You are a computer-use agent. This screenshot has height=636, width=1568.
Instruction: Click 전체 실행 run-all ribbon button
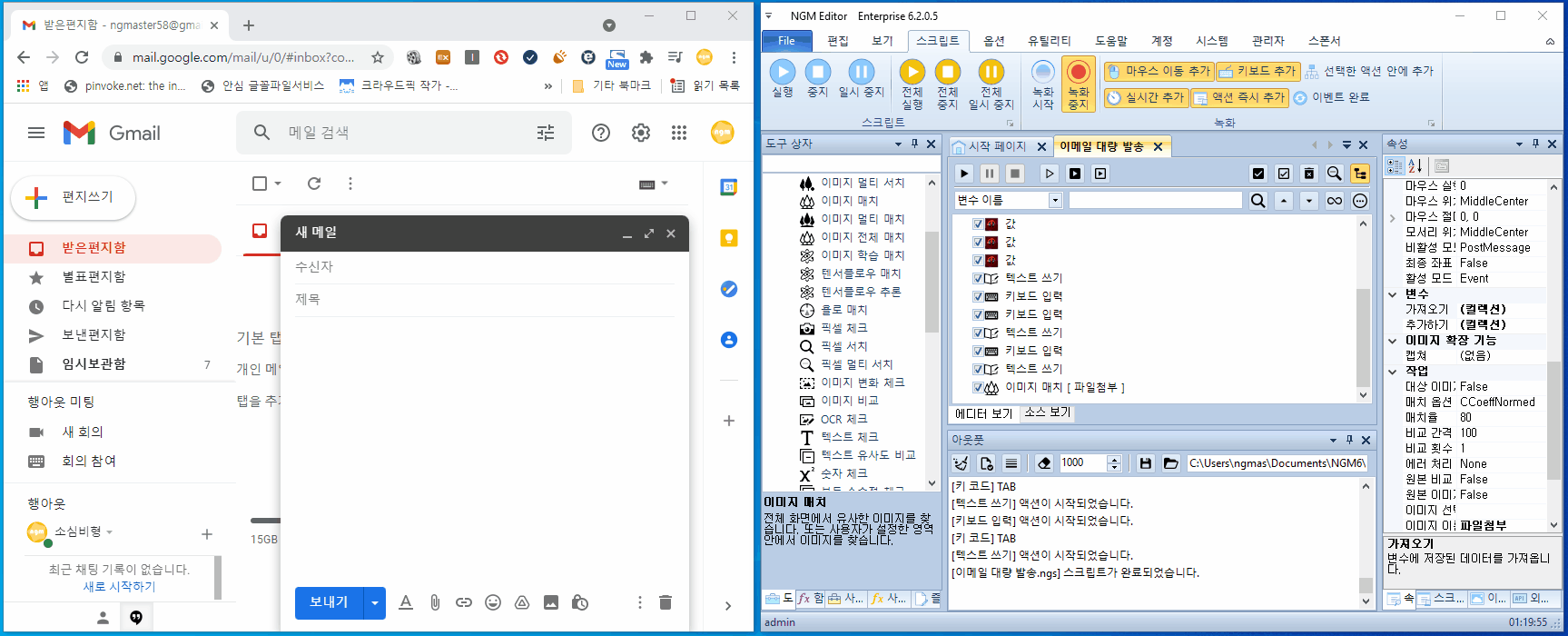tap(912, 84)
